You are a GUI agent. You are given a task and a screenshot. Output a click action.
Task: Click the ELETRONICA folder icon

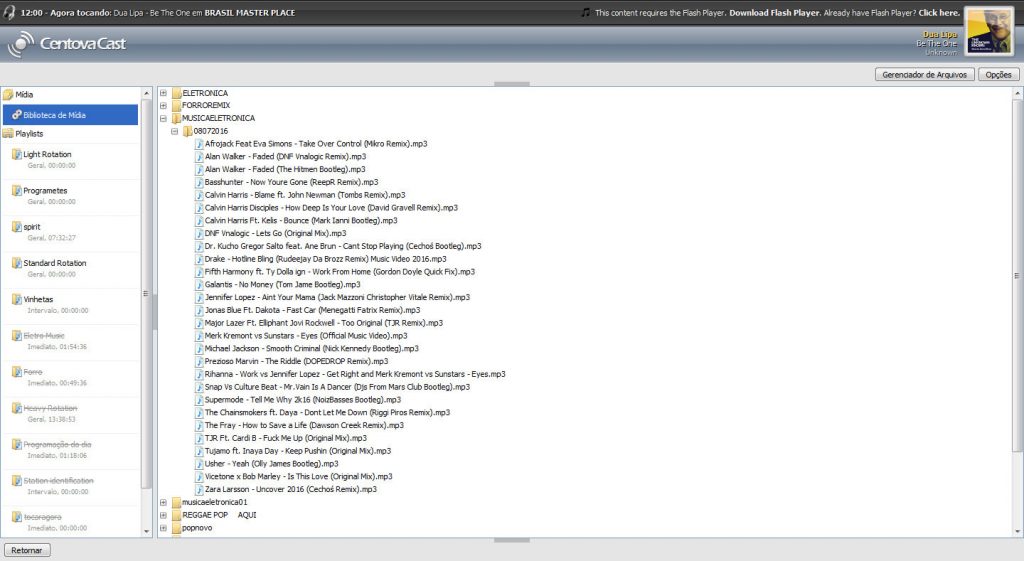coord(176,93)
